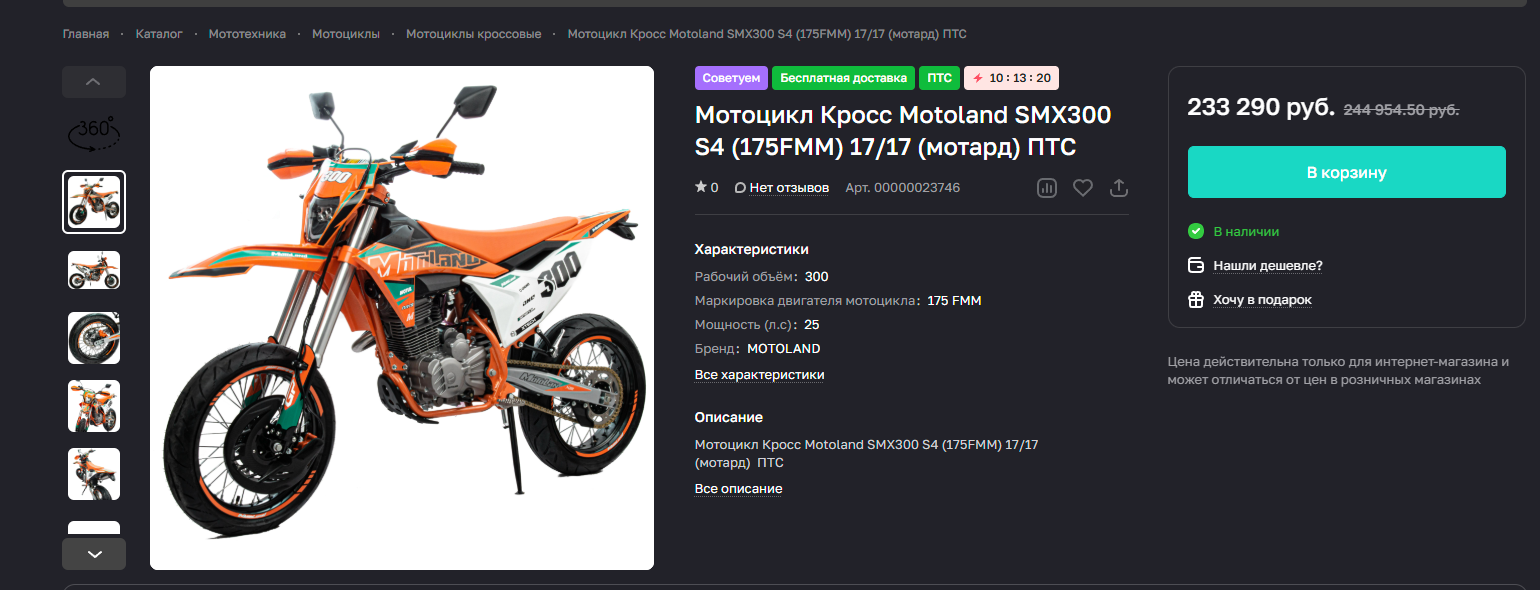1540x590 pixels.
Task: Move thumbnail list up with the chevron
Action: [x=94, y=82]
